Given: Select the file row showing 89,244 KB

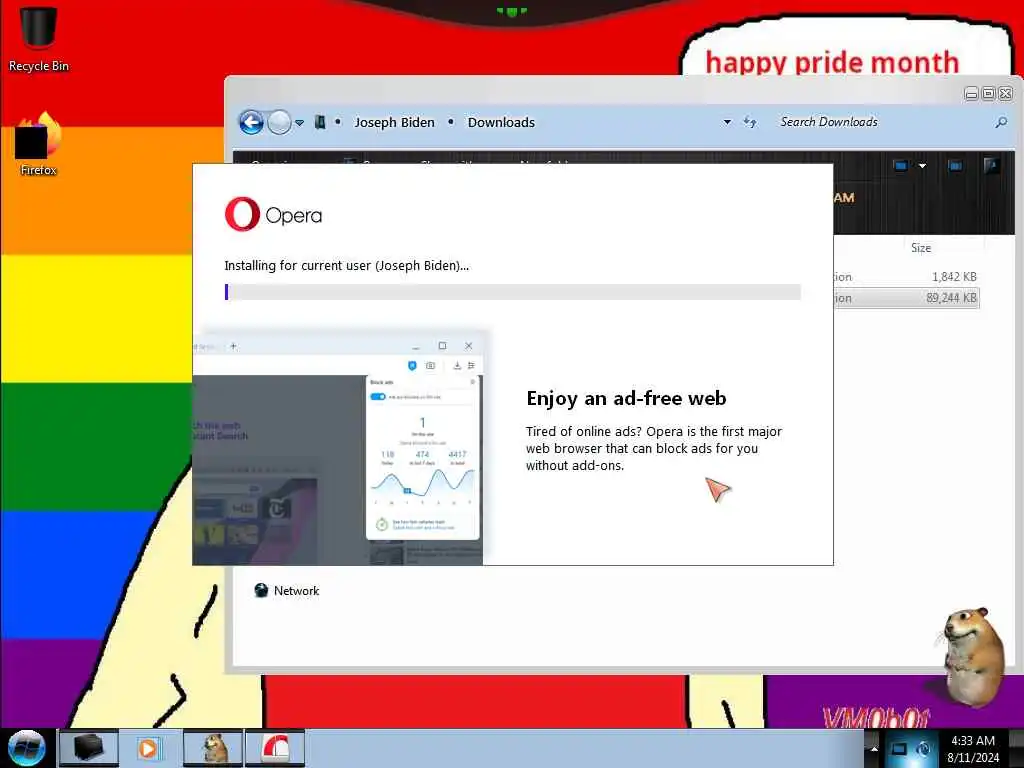Looking at the screenshot, I should pos(906,298).
